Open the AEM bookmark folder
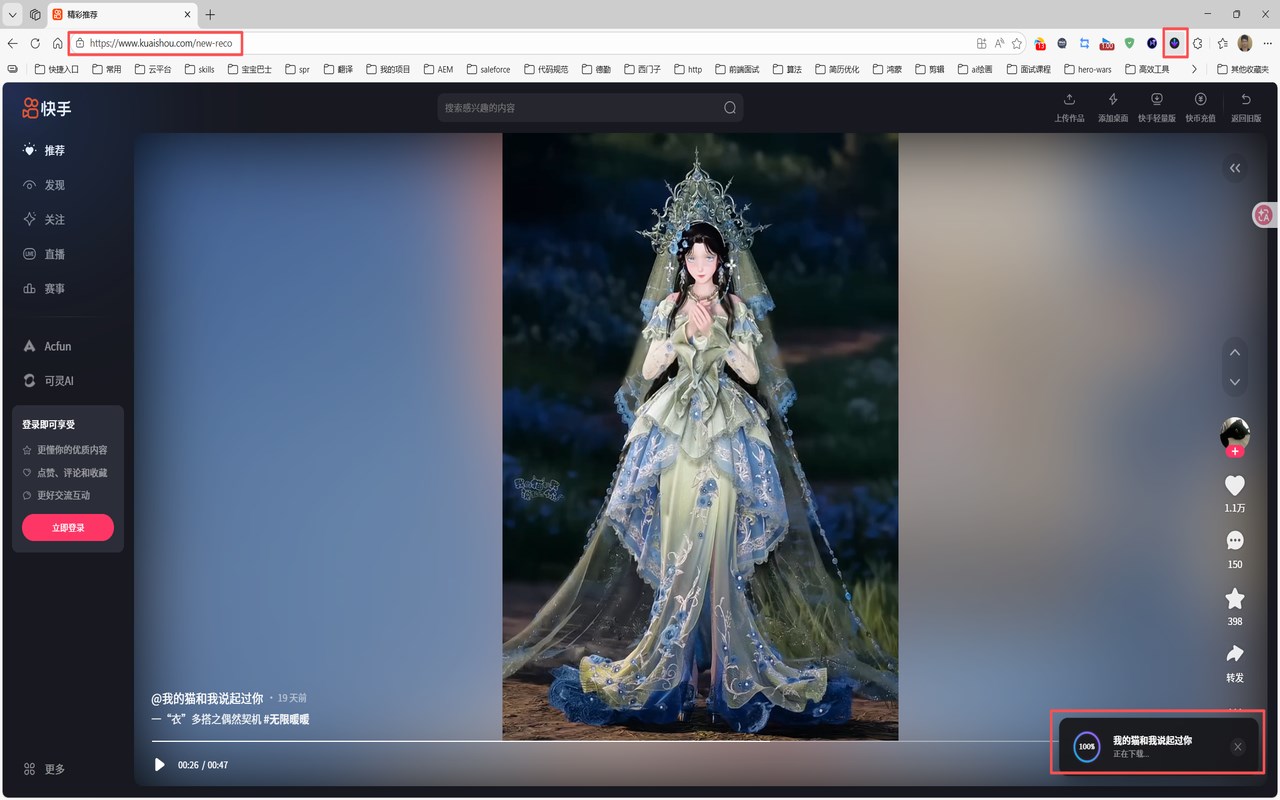 click(x=438, y=69)
